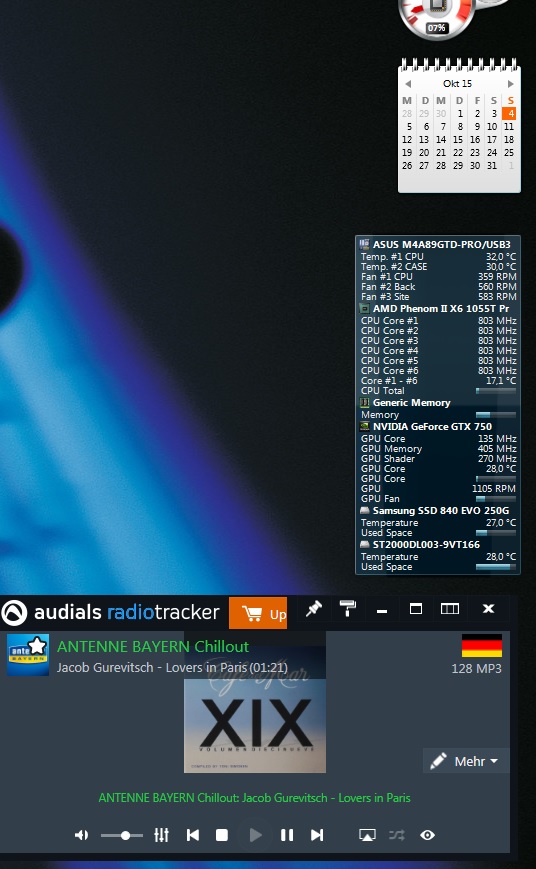Click the 'Core #1 - #6' temperature row
The width and height of the screenshot is (536, 869).
click(x=438, y=380)
